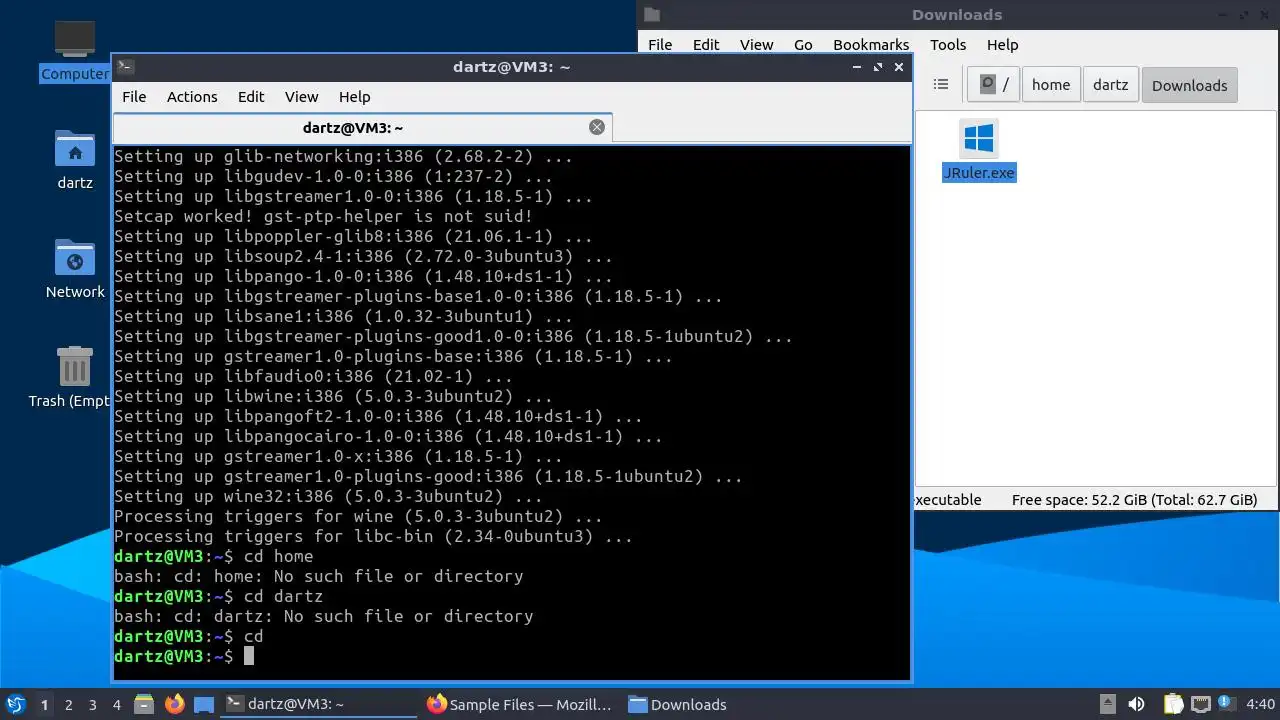Launch file manager from panel quicklaunch

144,704
